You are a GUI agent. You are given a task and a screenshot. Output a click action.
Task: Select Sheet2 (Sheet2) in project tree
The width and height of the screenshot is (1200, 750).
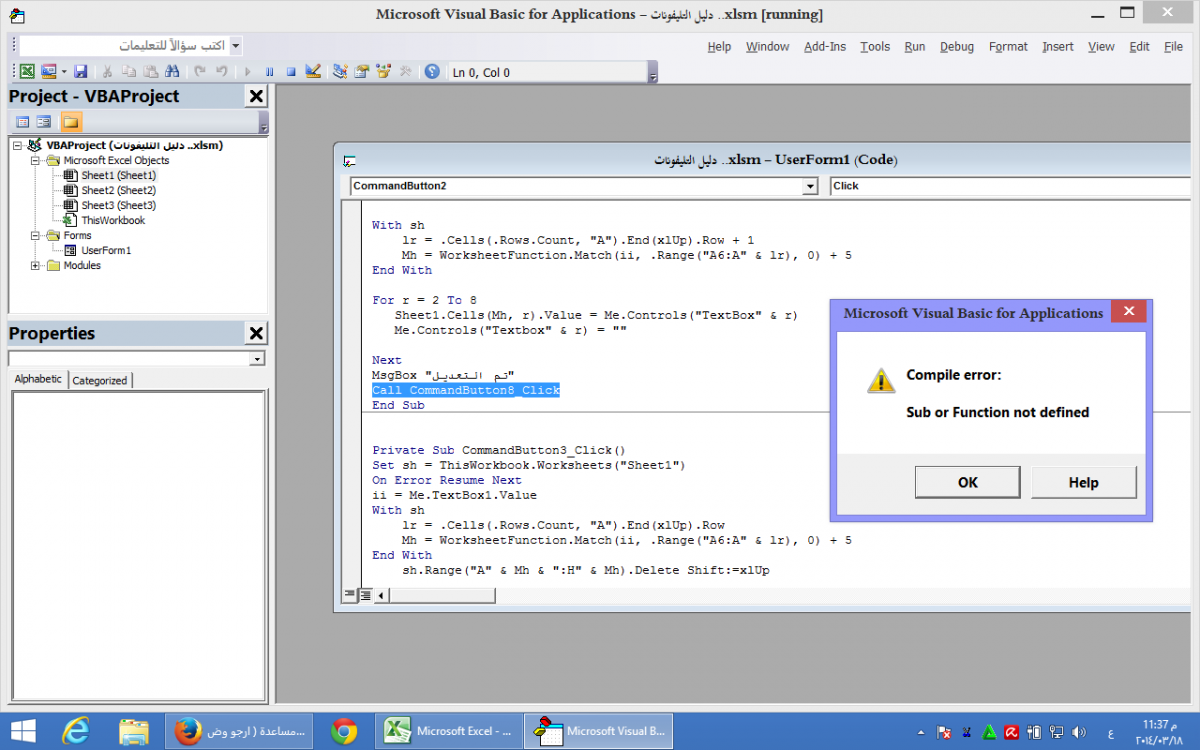[119, 190]
